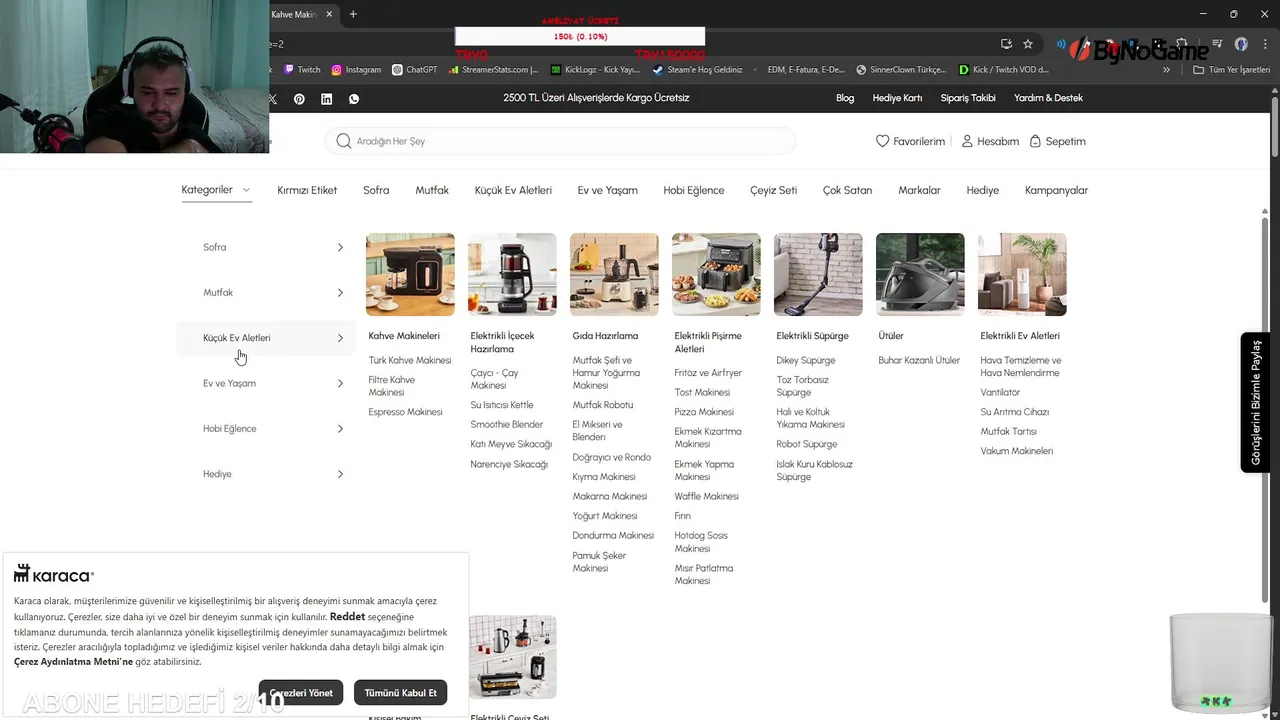Viewport: 1280px width, 720px height.
Task: Select Fritöz ve Airfryer link
Action: tap(708, 373)
